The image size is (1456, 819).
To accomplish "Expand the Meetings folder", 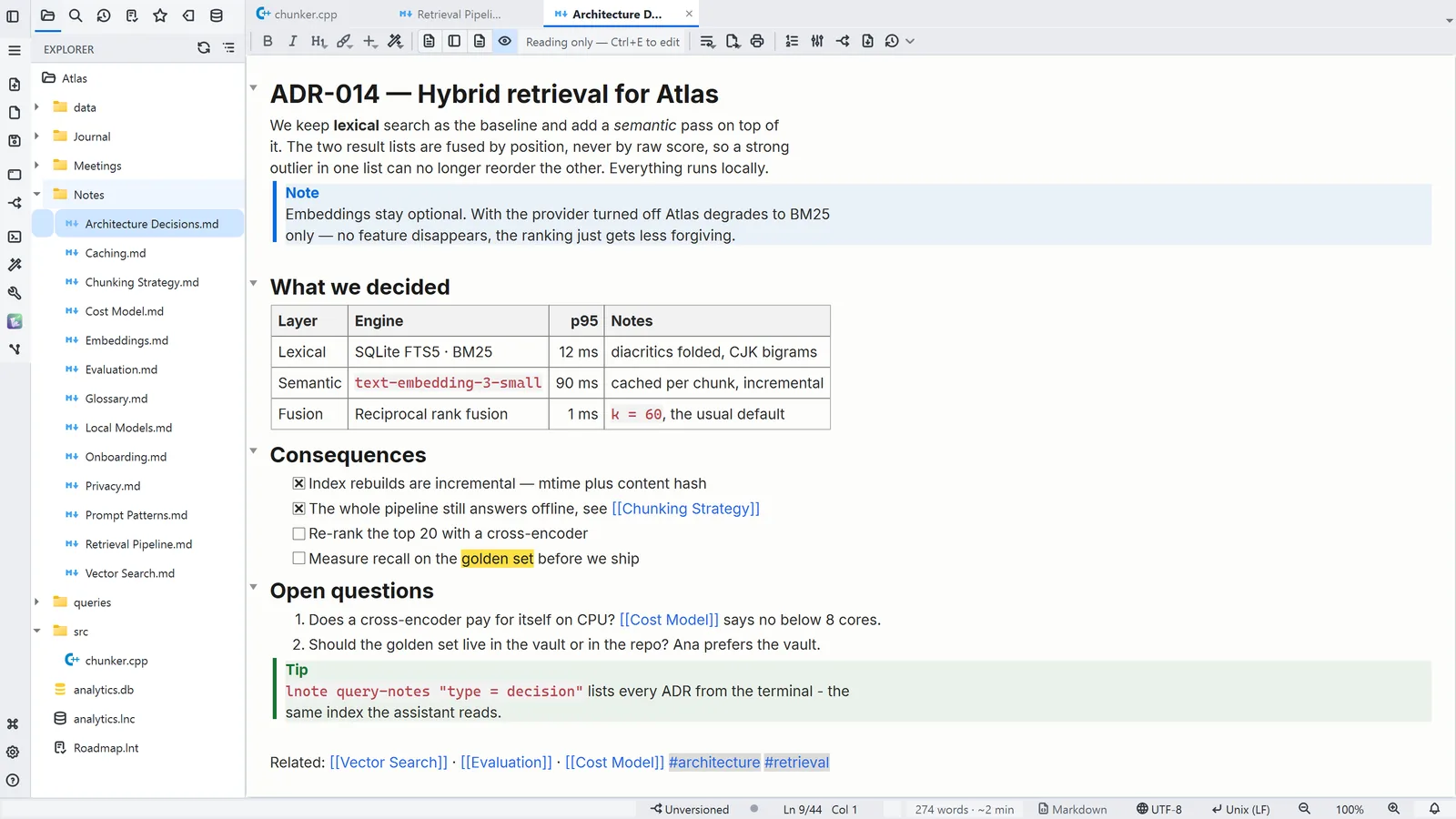I will pyautogui.click(x=36, y=166).
